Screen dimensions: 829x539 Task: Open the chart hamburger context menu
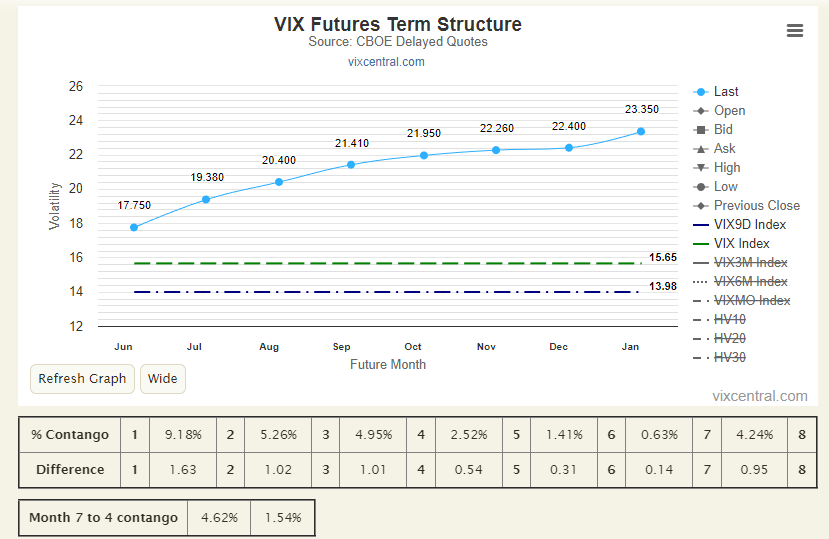(795, 31)
